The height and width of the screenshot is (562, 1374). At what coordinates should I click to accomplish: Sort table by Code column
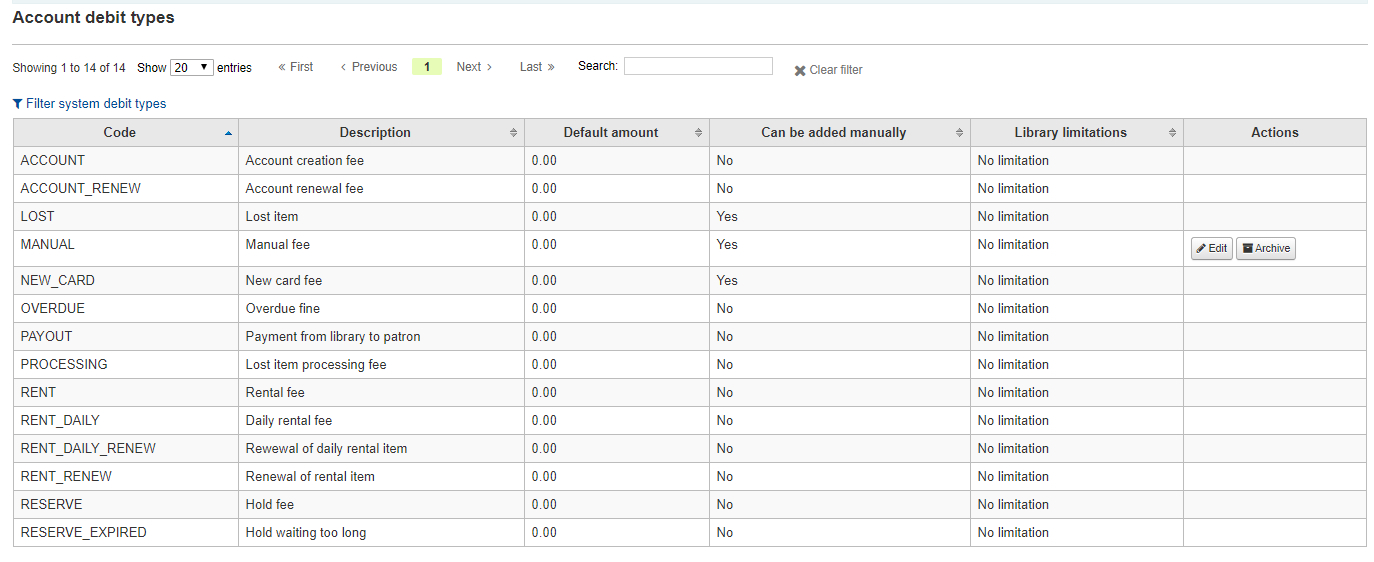[120, 133]
